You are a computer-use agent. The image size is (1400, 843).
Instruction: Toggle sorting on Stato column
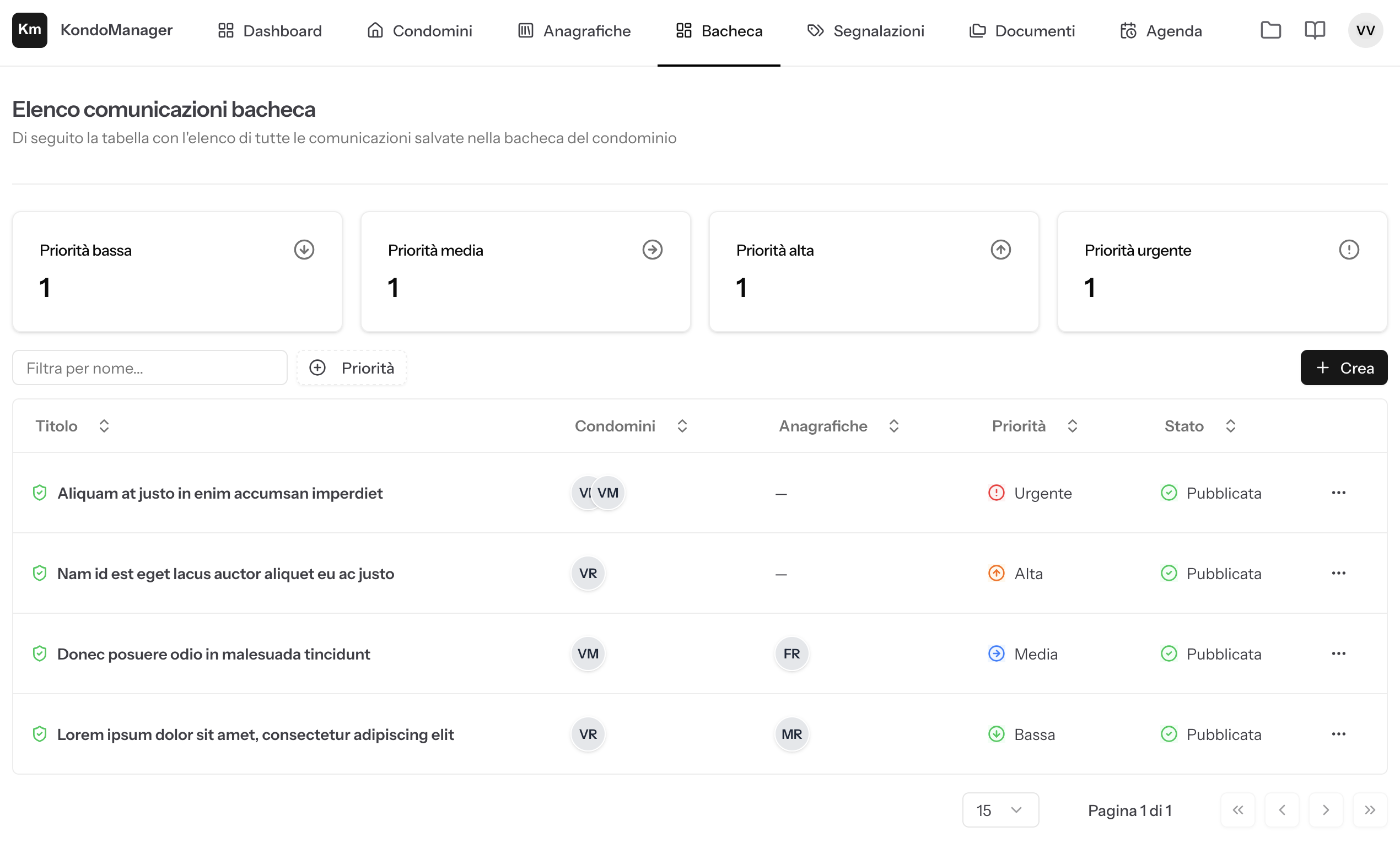pyautogui.click(x=1199, y=426)
